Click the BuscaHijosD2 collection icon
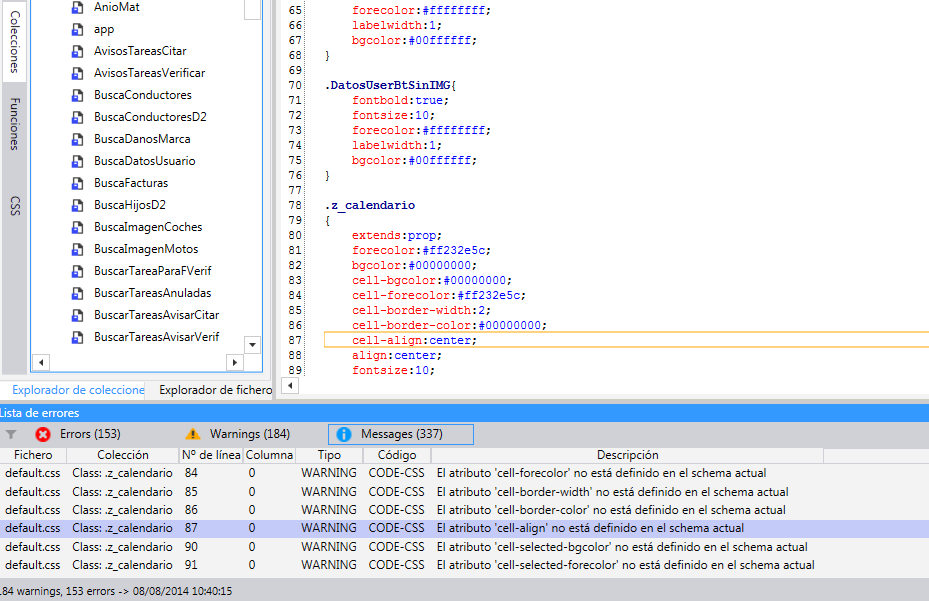The height and width of the screenshot is (601, 929). 77,205
